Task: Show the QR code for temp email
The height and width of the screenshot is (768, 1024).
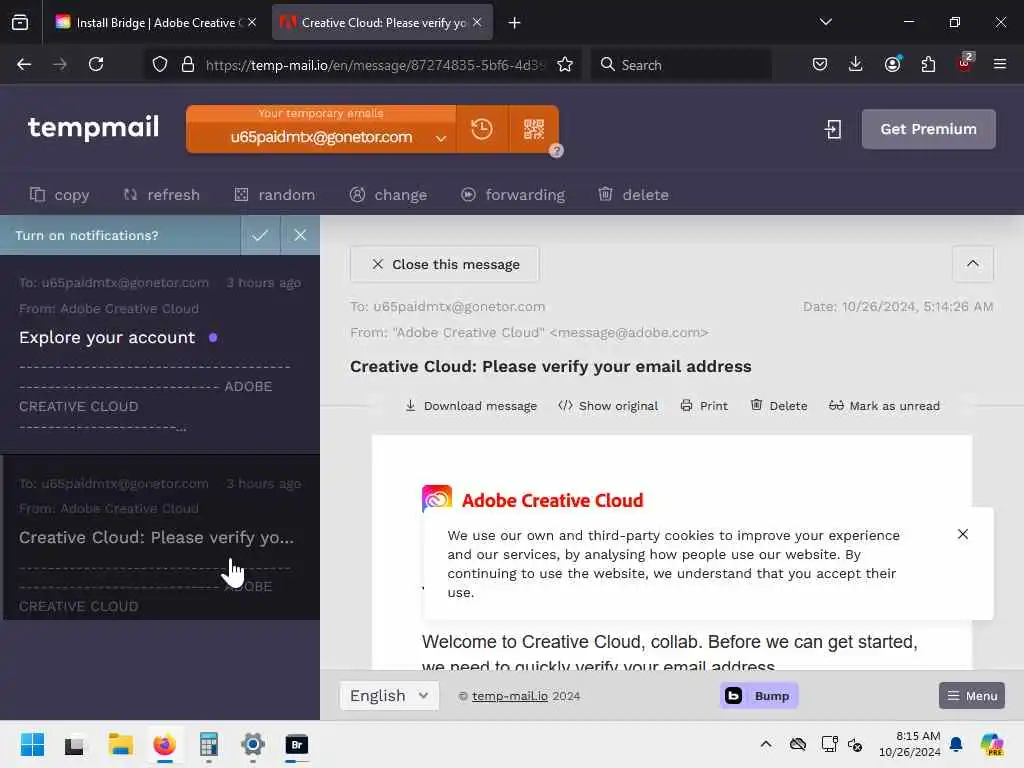Action: click(x=534, y=129)
